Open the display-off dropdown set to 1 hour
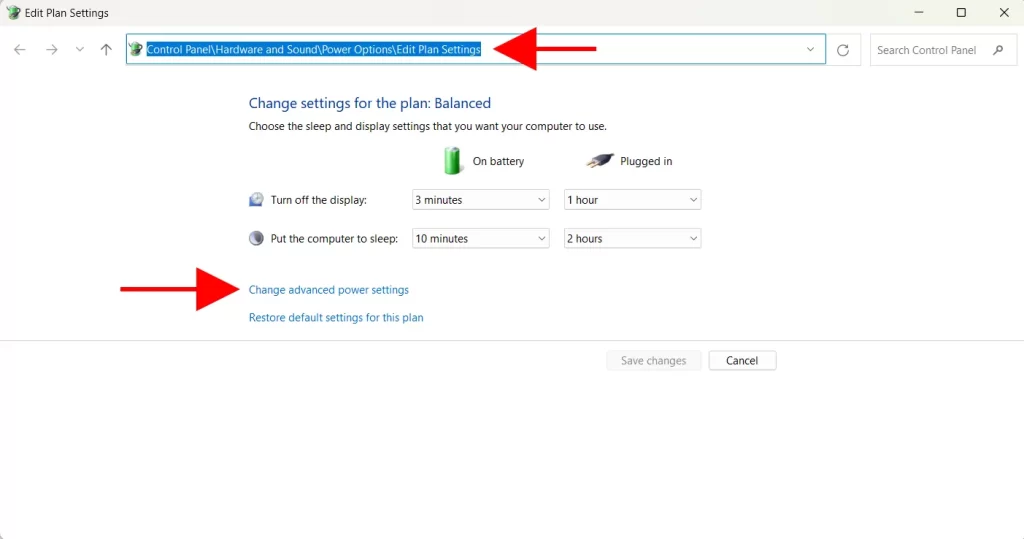 [632, 200]
